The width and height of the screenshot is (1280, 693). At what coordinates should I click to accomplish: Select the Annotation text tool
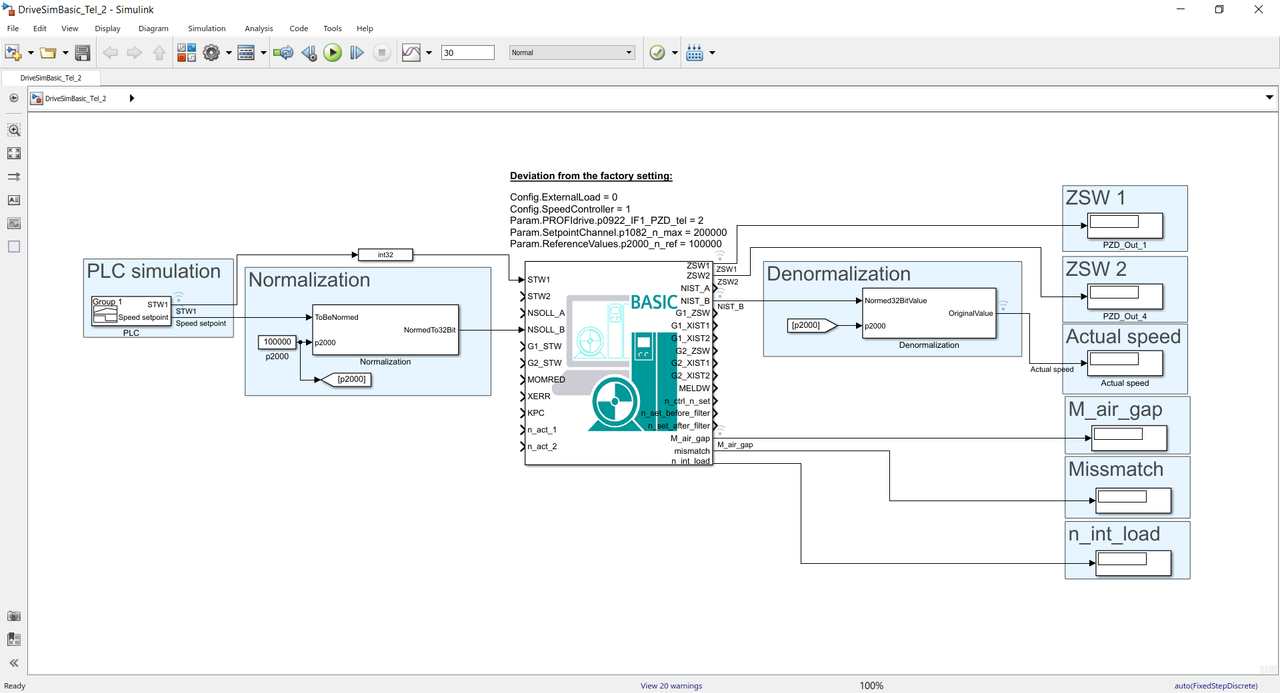tap(14, 200)
